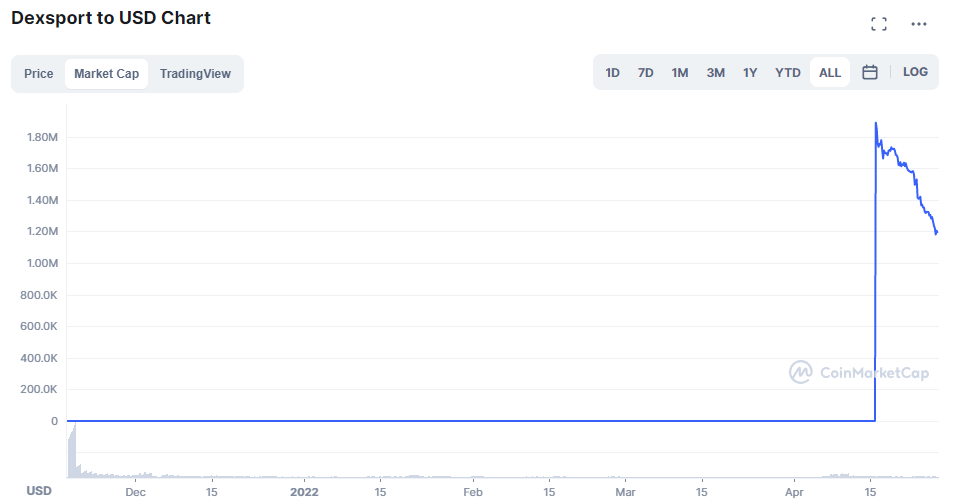The width and height of the screenshot is (962, 504).
Task: Open the three-dot more options menu
Action: [x=918, y=24]
